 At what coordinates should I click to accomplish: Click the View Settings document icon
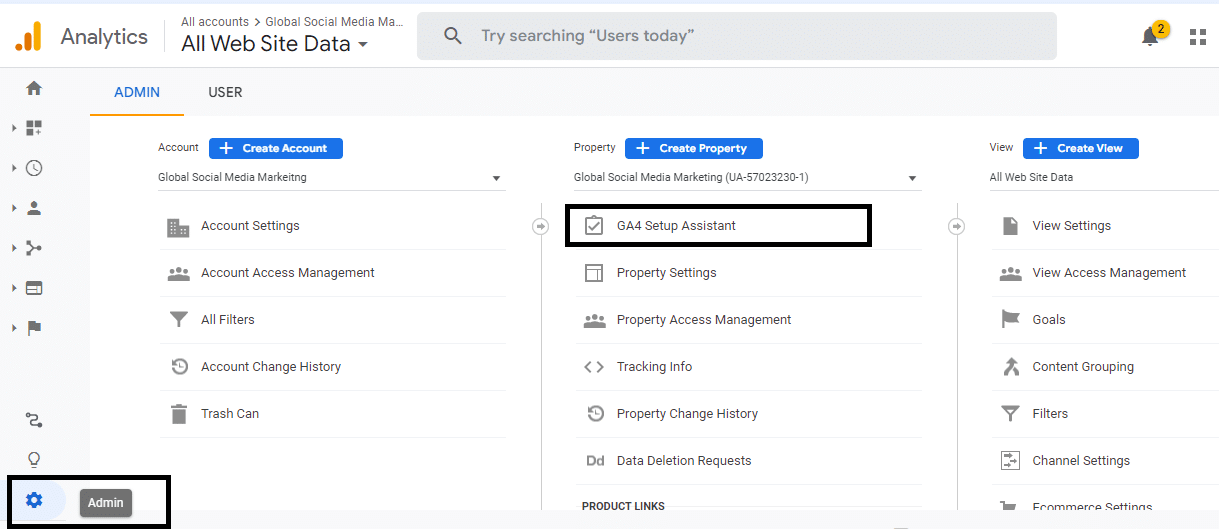click(1010, 226)
